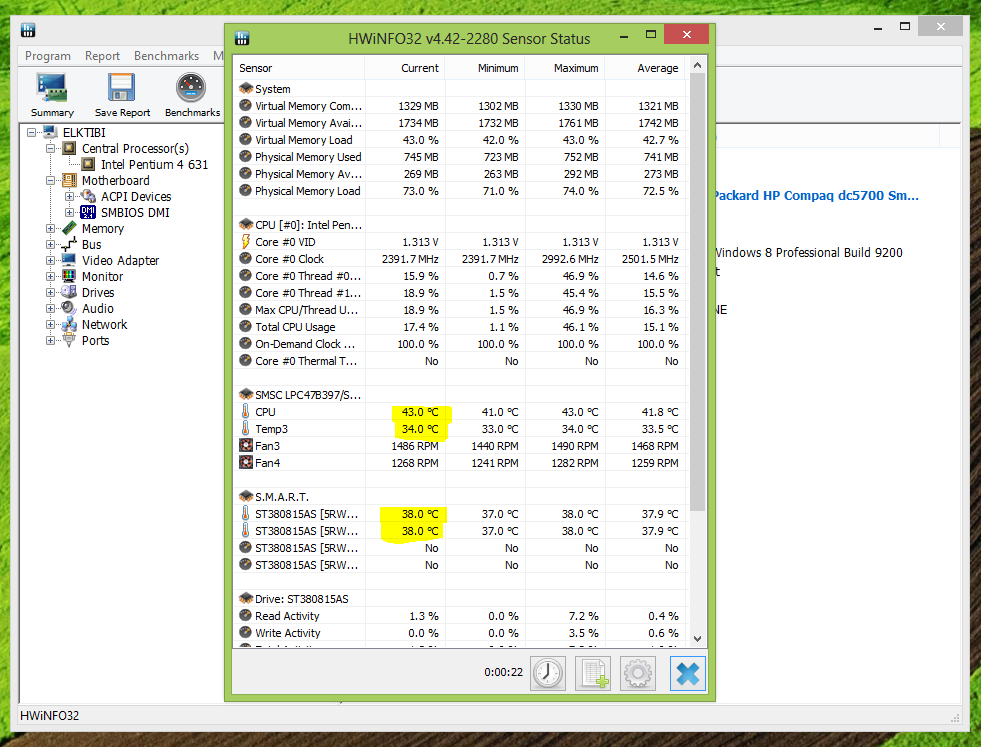Expand the Drives tree node
This screenshot has width=981, height=747.
(x=51, y=293)
